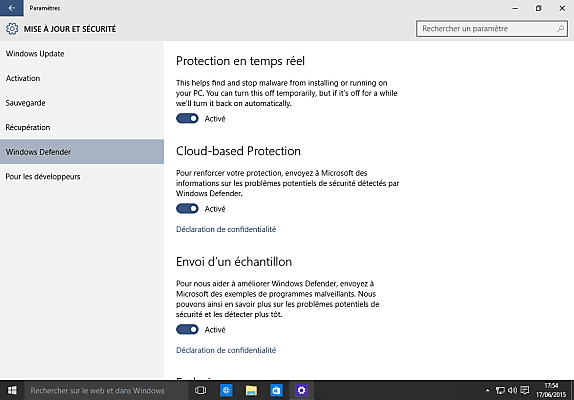Open the Action Center notifications icon
This screenshot has width=574, height=400.
[x=525, y=390]
